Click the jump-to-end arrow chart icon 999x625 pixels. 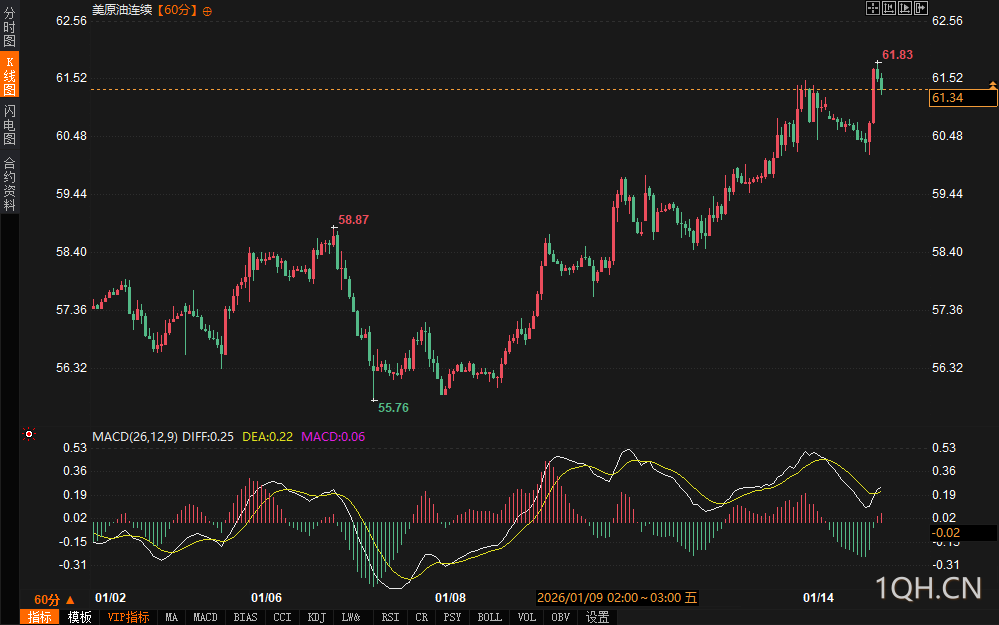pos(920,8)
